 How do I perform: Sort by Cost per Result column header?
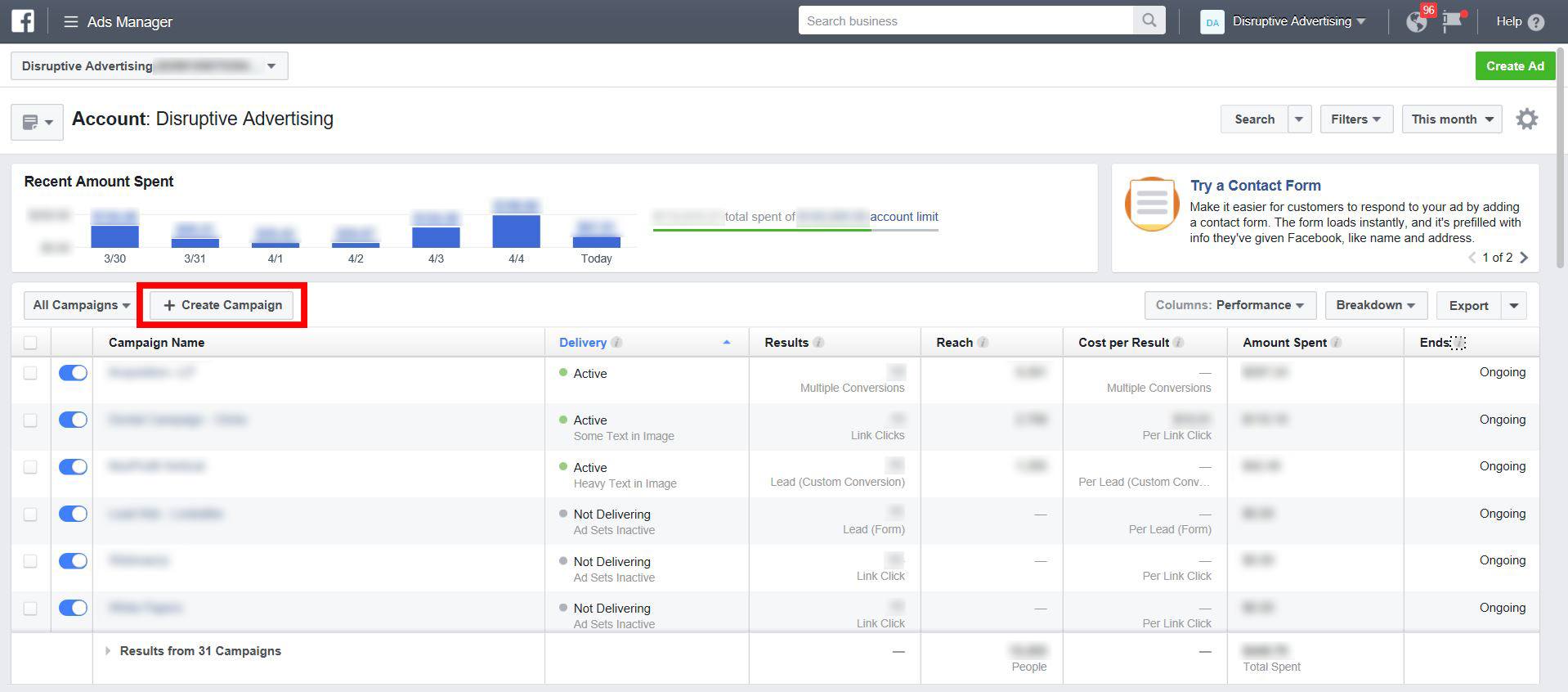point(1123,343)
